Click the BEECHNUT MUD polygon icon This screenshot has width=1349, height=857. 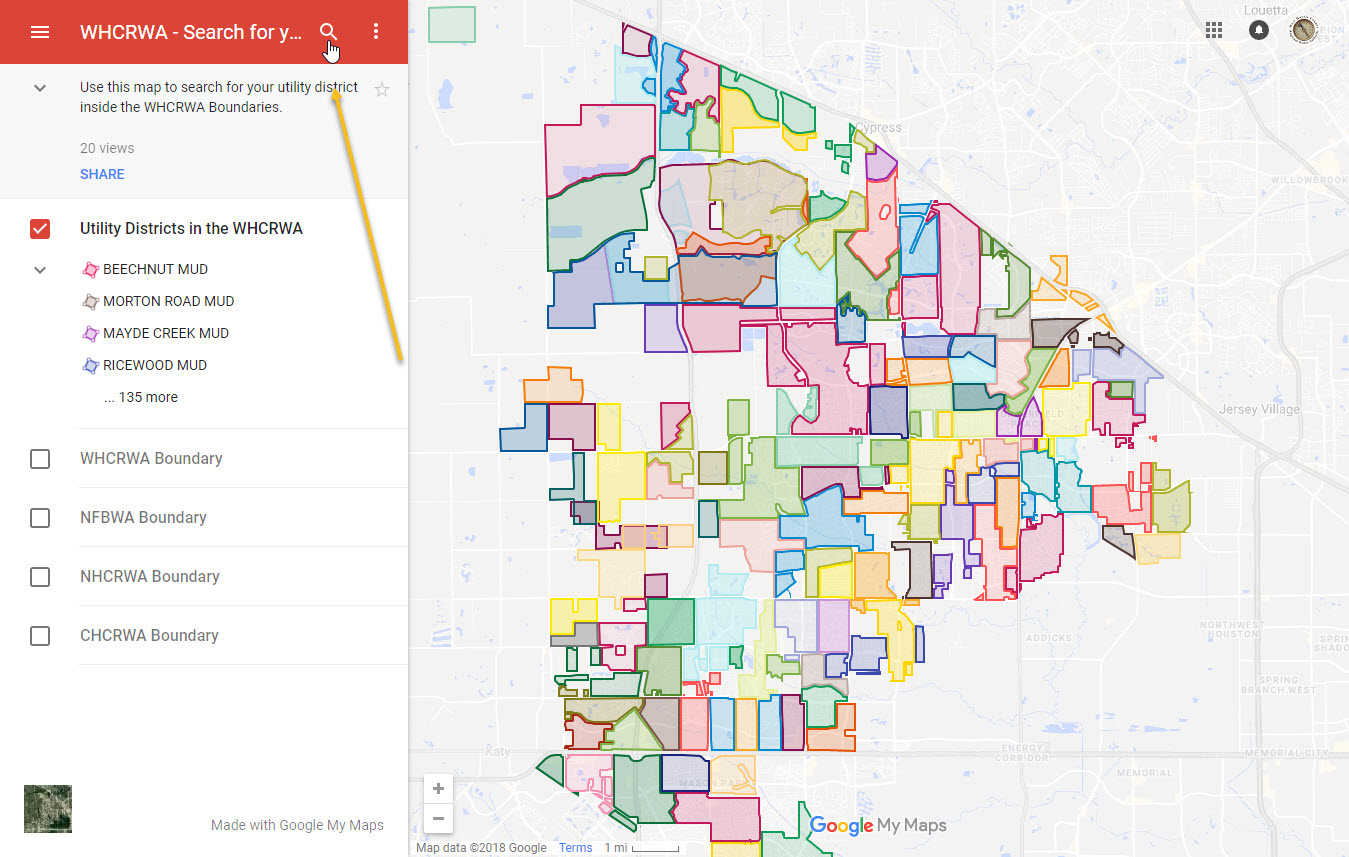pyautogui.click(x=90, y=269)
